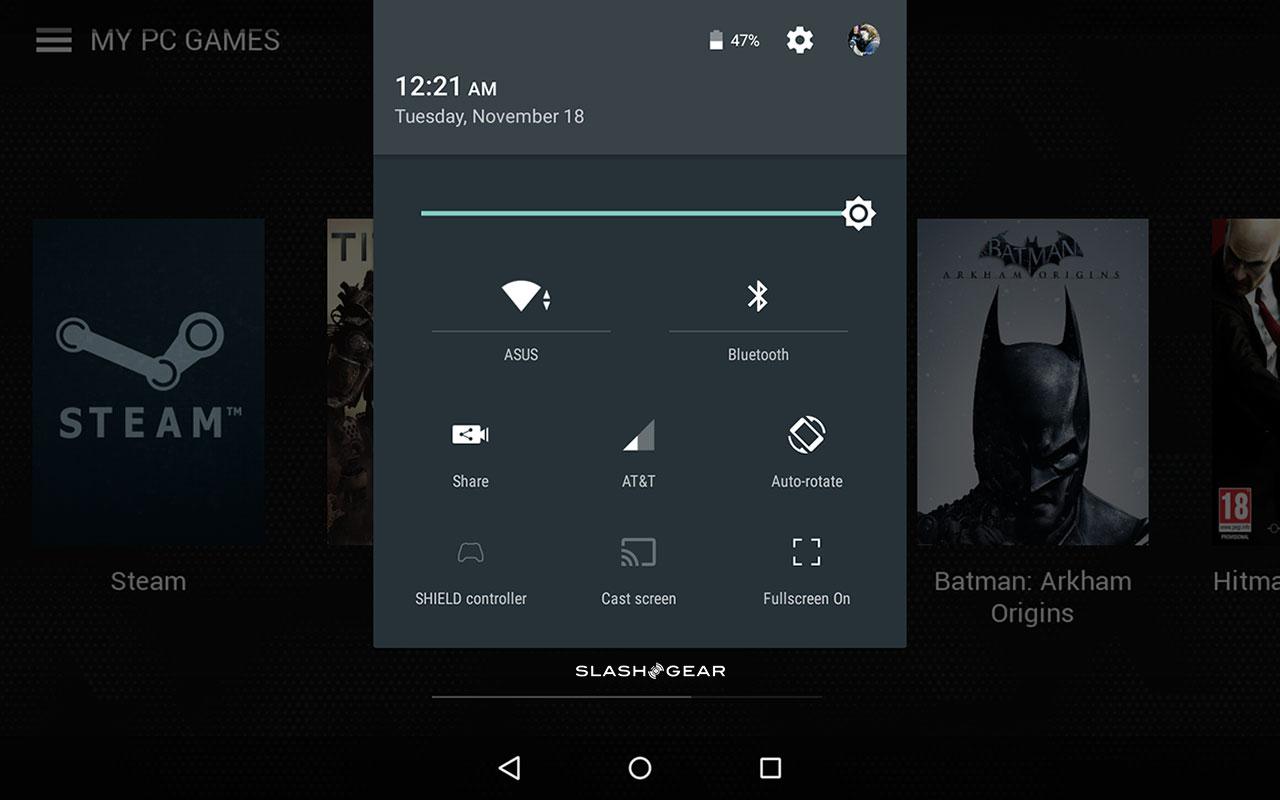
Task: Click the Batman: Arkham Origins caption
Action: (1033, 597)
